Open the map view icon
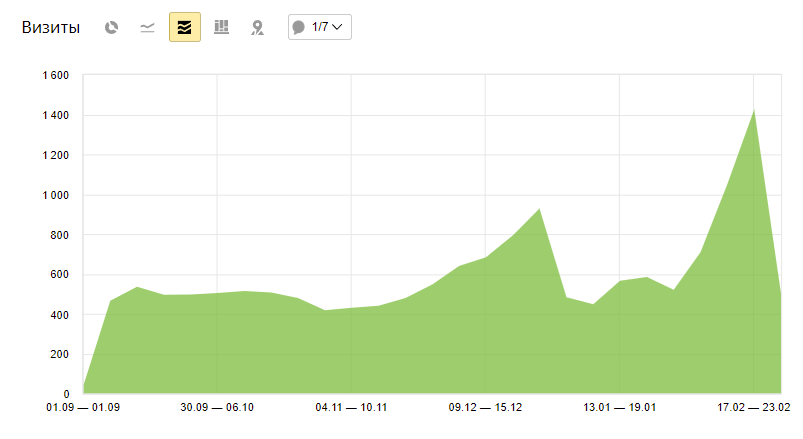This screenshot has width=803, height=439. click(x=257, y=27)
